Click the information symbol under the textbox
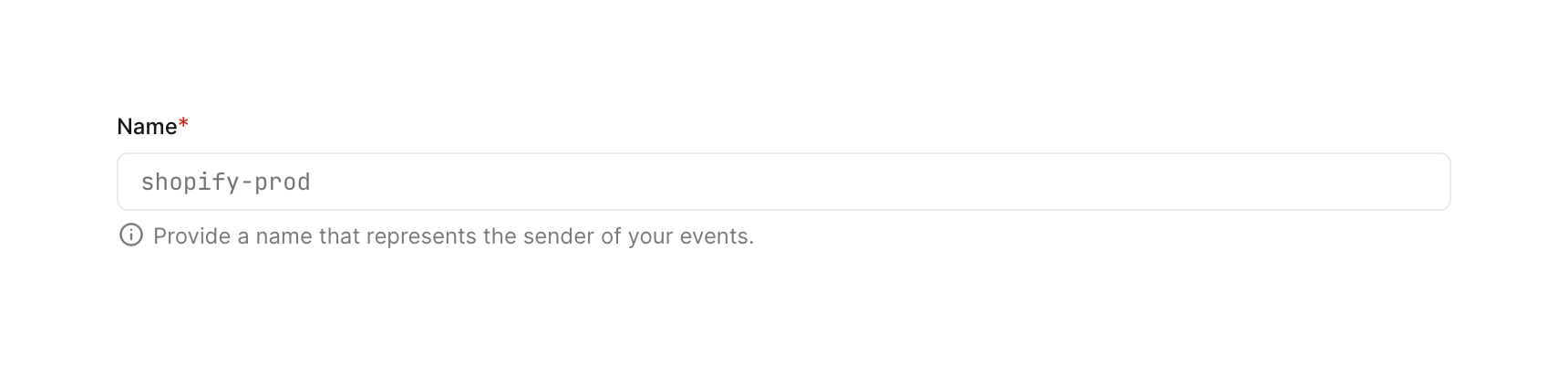Viewport: 1568px width, 365px height. pyautogui.click(x=131, y=236)
